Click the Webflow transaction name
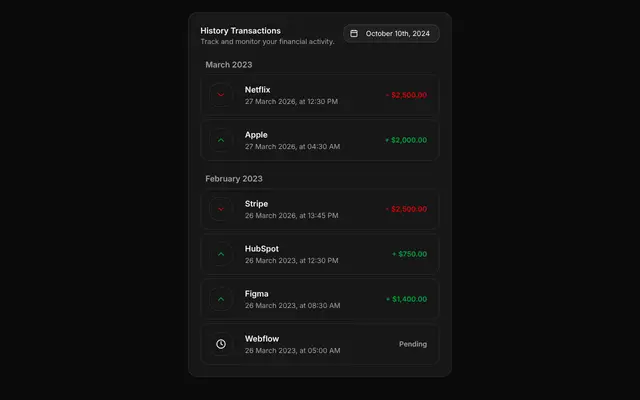The height and width of the screenshot is (400, 640). (x=262, y=339)
